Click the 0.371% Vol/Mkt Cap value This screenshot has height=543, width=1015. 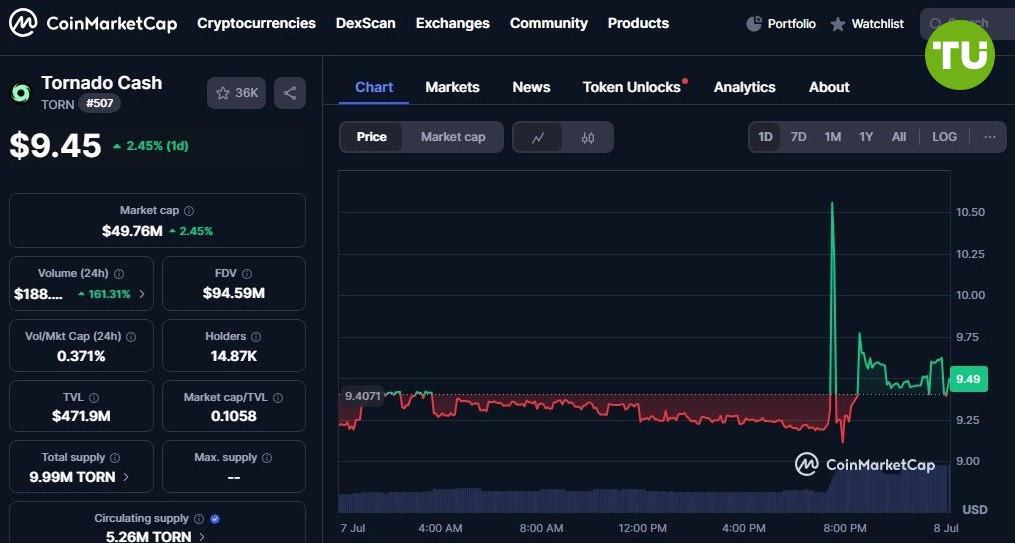(x=81, y=355)
